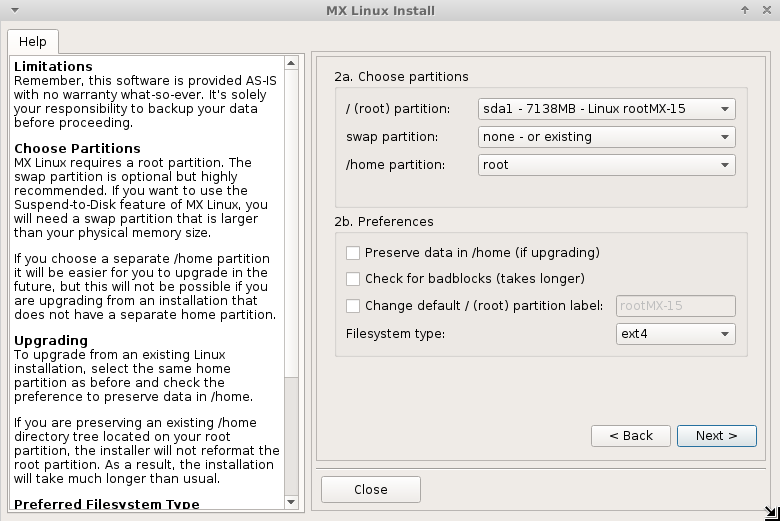The image size is (780, 521).
Task: Enable Preserve data in /home checkbox
Action: coord(353,253)
